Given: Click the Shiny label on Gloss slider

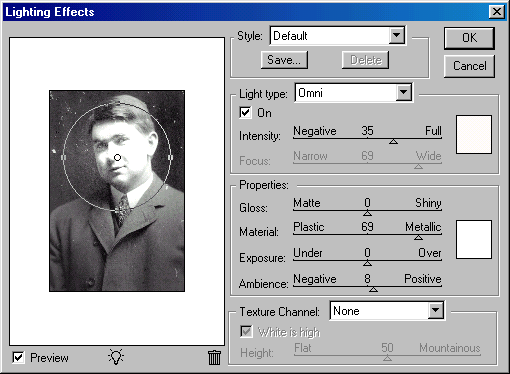Looking at the screenshot, I should tap(428, 203).
